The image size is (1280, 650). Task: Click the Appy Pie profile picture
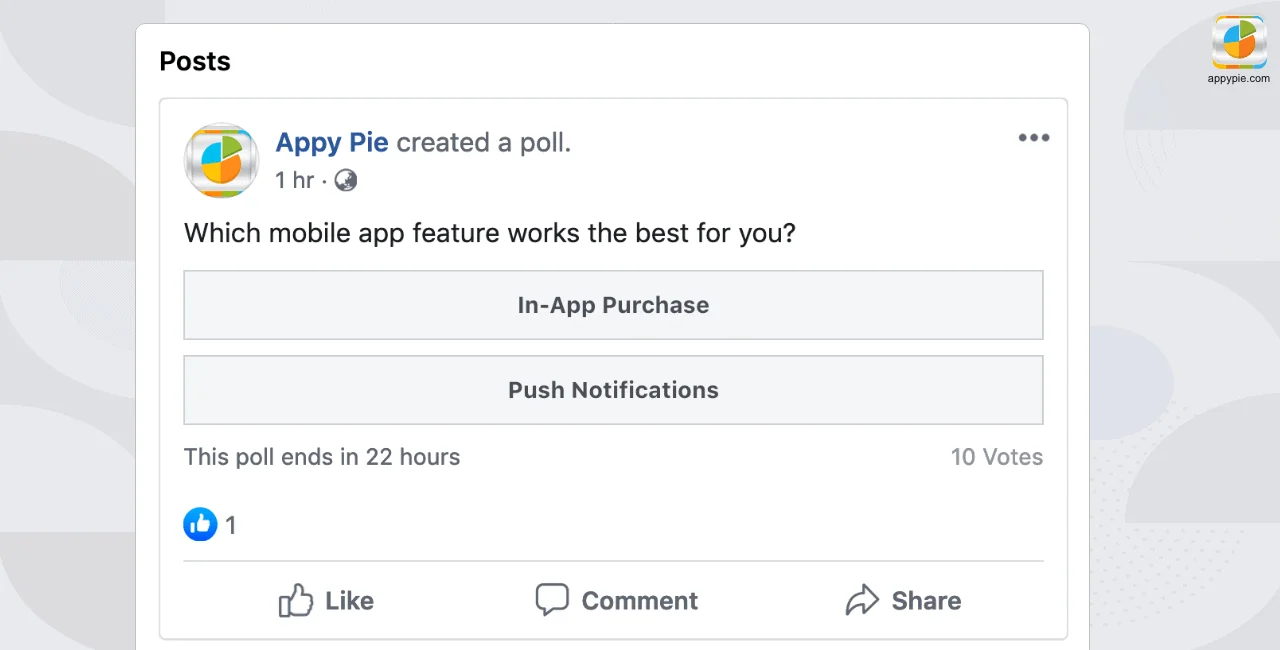coord(221,161)
